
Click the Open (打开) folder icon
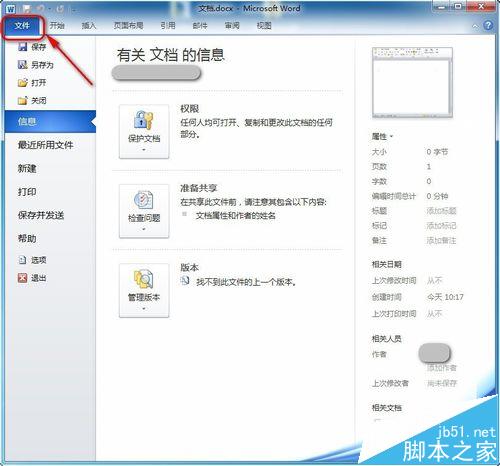click(23, 82)
